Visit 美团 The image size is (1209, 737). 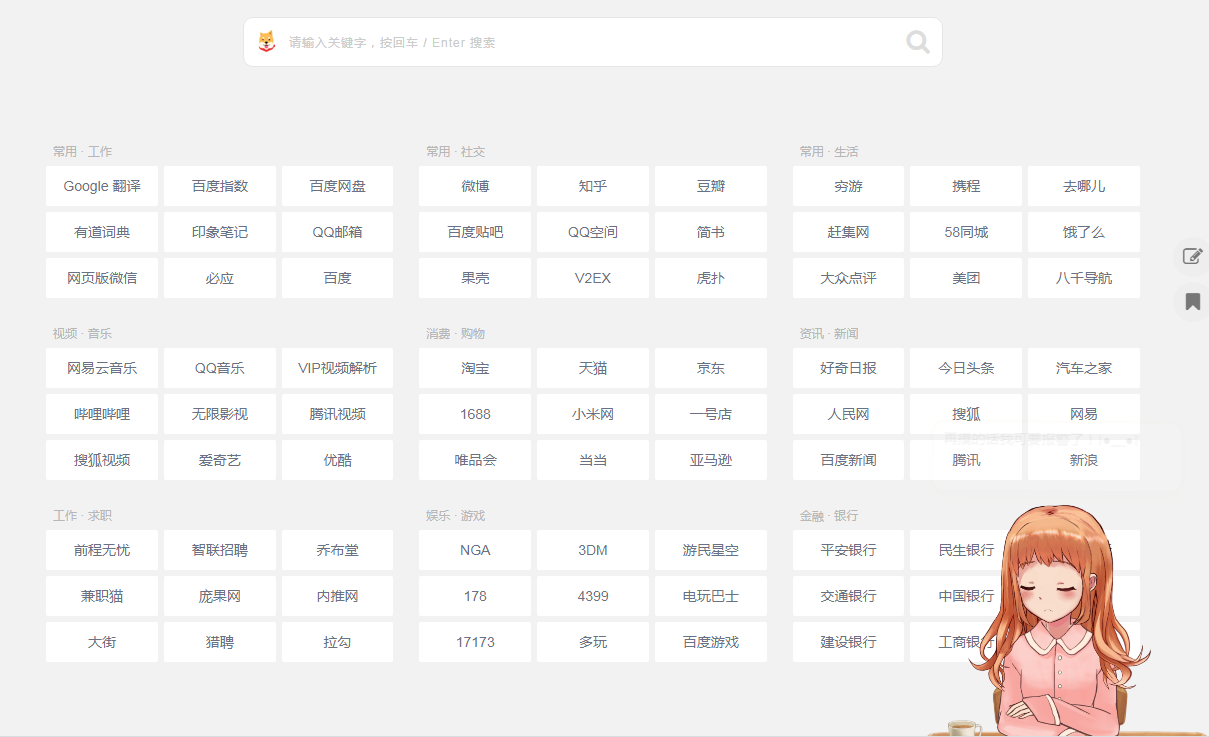click(966, 278)
